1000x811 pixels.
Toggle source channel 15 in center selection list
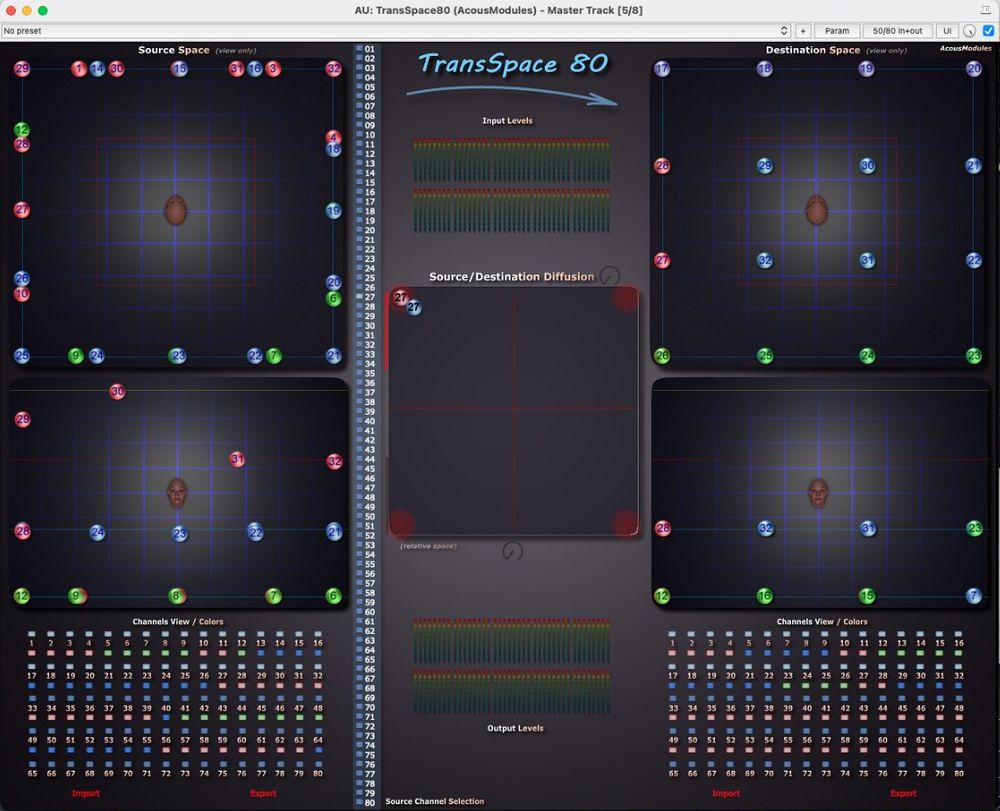tap(360, 182)
